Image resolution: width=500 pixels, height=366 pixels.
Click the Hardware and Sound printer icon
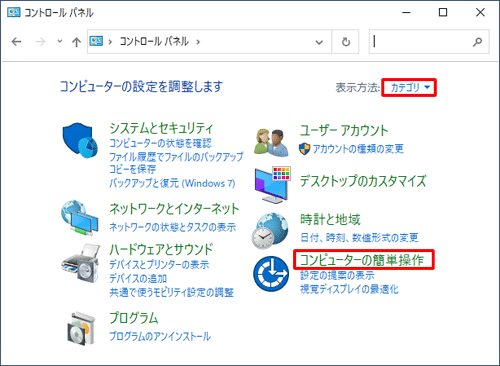[80, 263]
